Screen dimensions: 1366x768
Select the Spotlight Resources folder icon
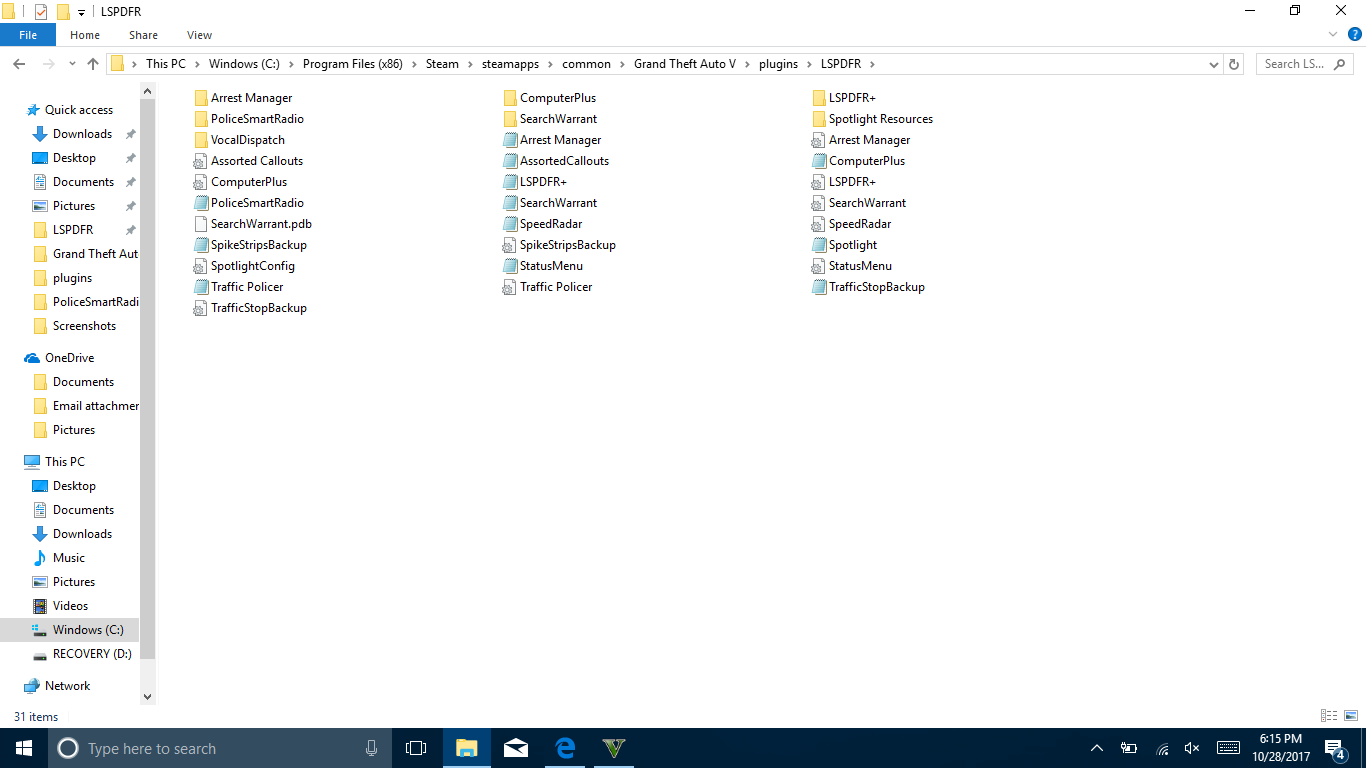[819, 119]
